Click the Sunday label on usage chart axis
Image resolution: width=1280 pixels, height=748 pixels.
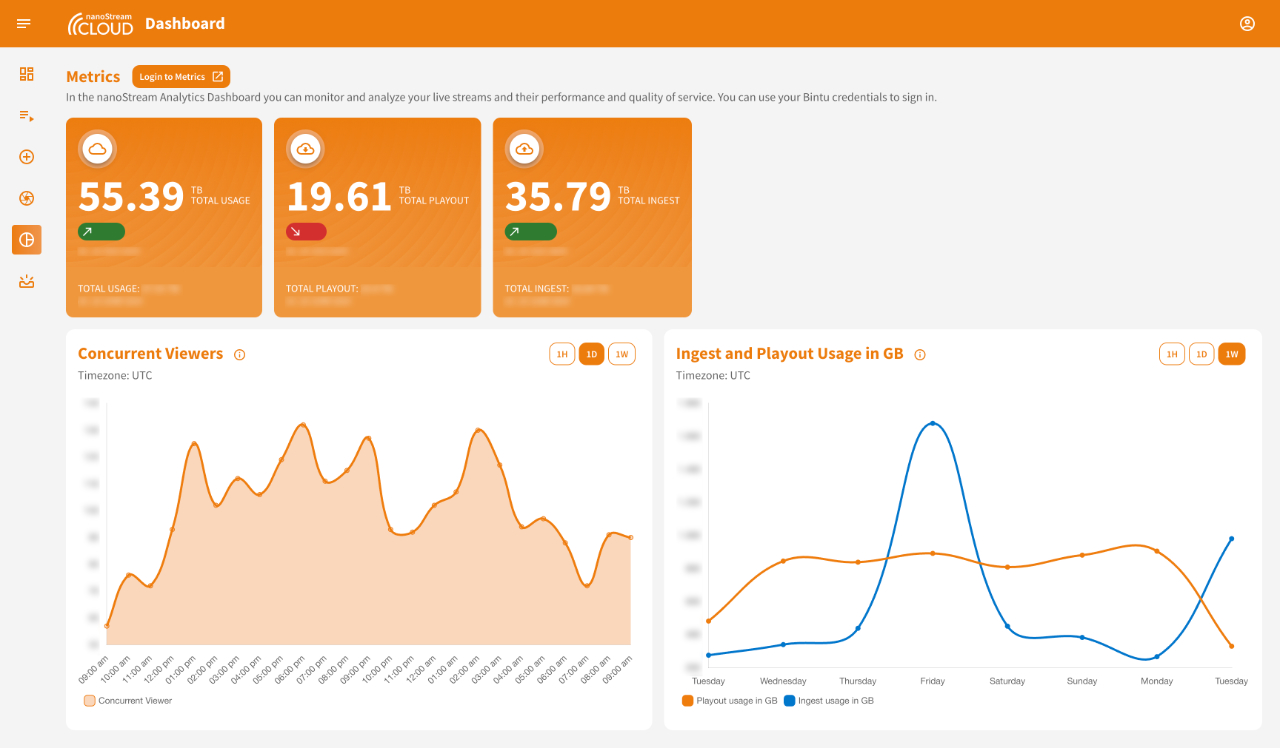pos(1082,681)
